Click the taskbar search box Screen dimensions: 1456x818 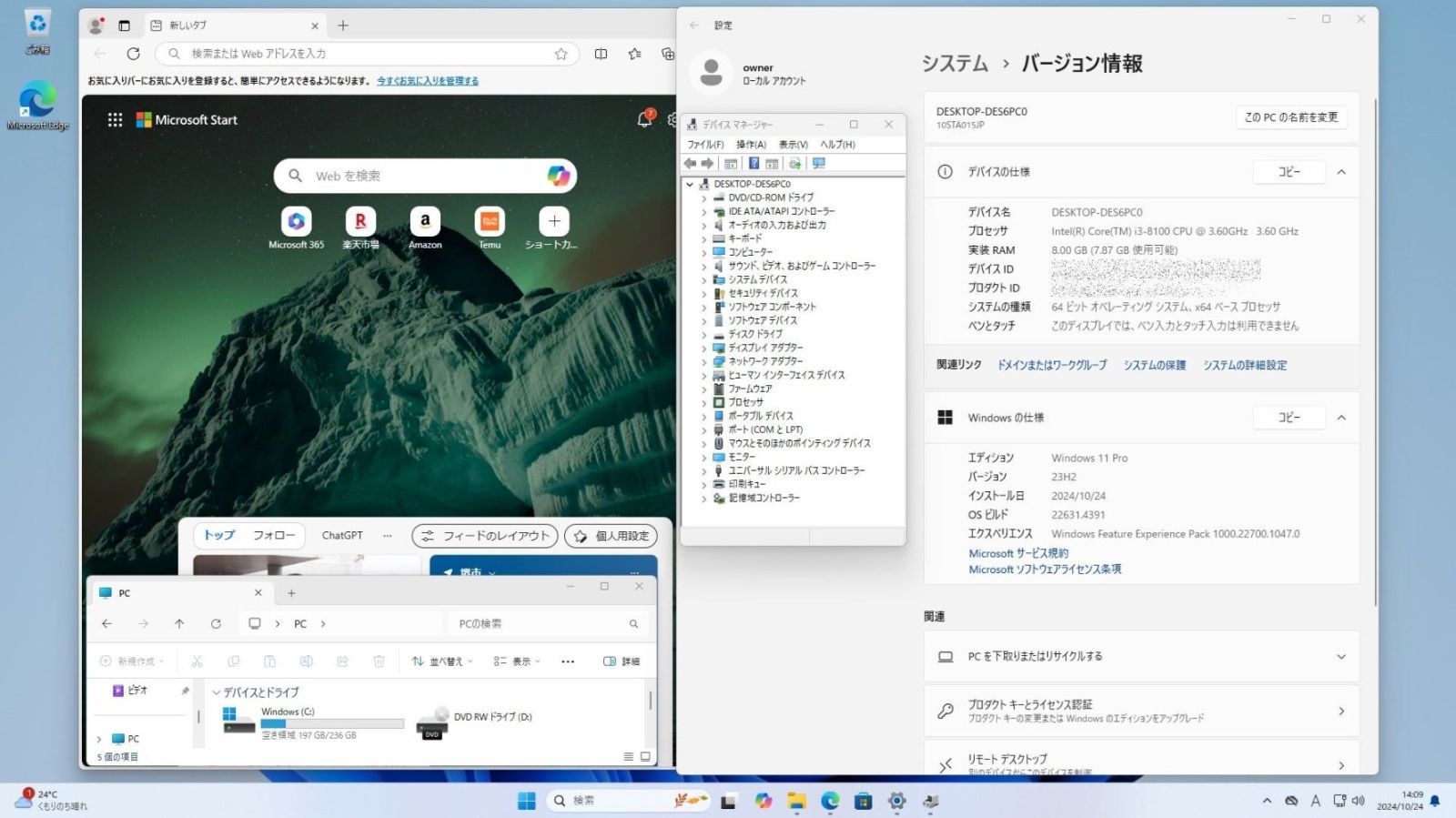[x=629, y=801]
